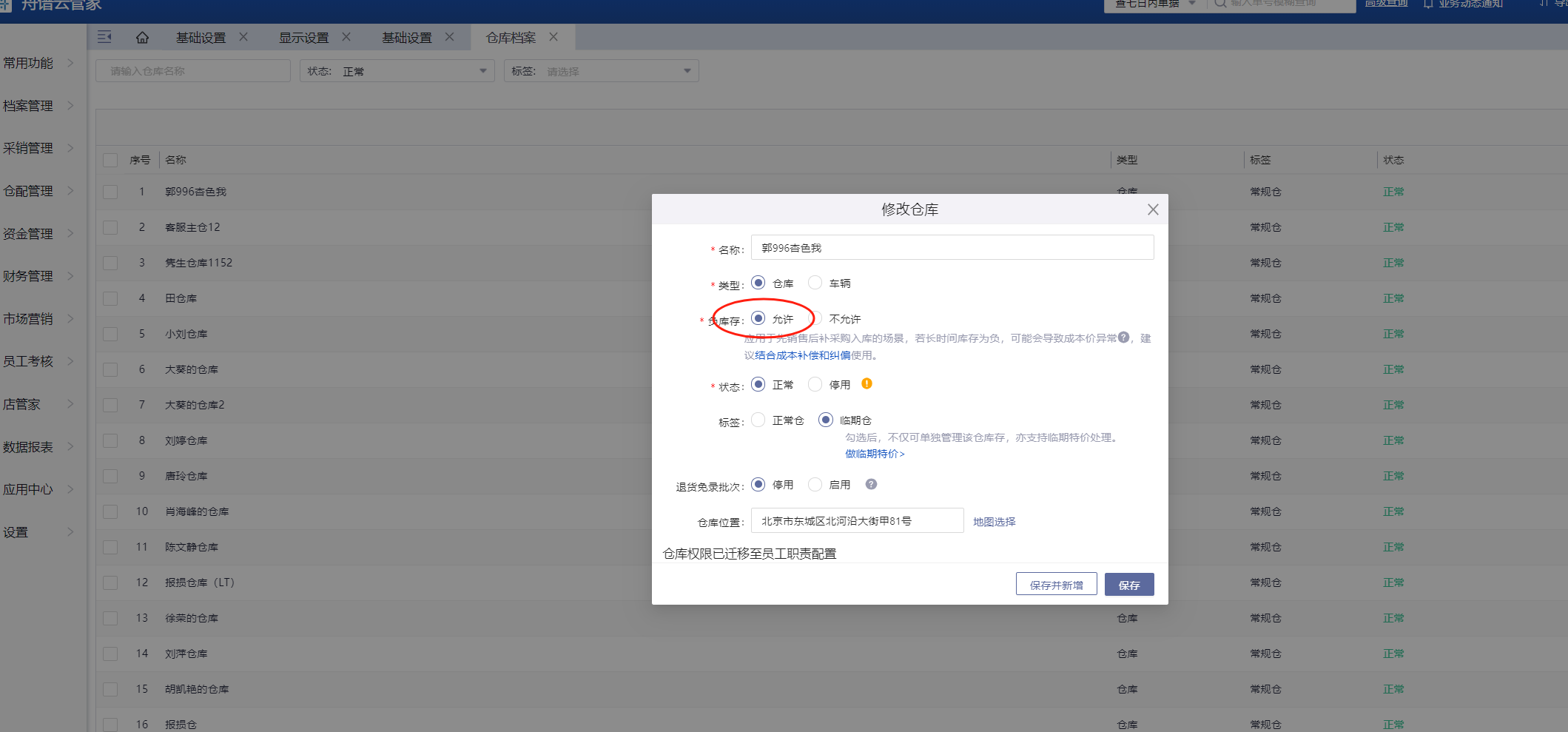
Task: Click the 保存 button
Action: pyautogui.click(x=1128, y=585)
